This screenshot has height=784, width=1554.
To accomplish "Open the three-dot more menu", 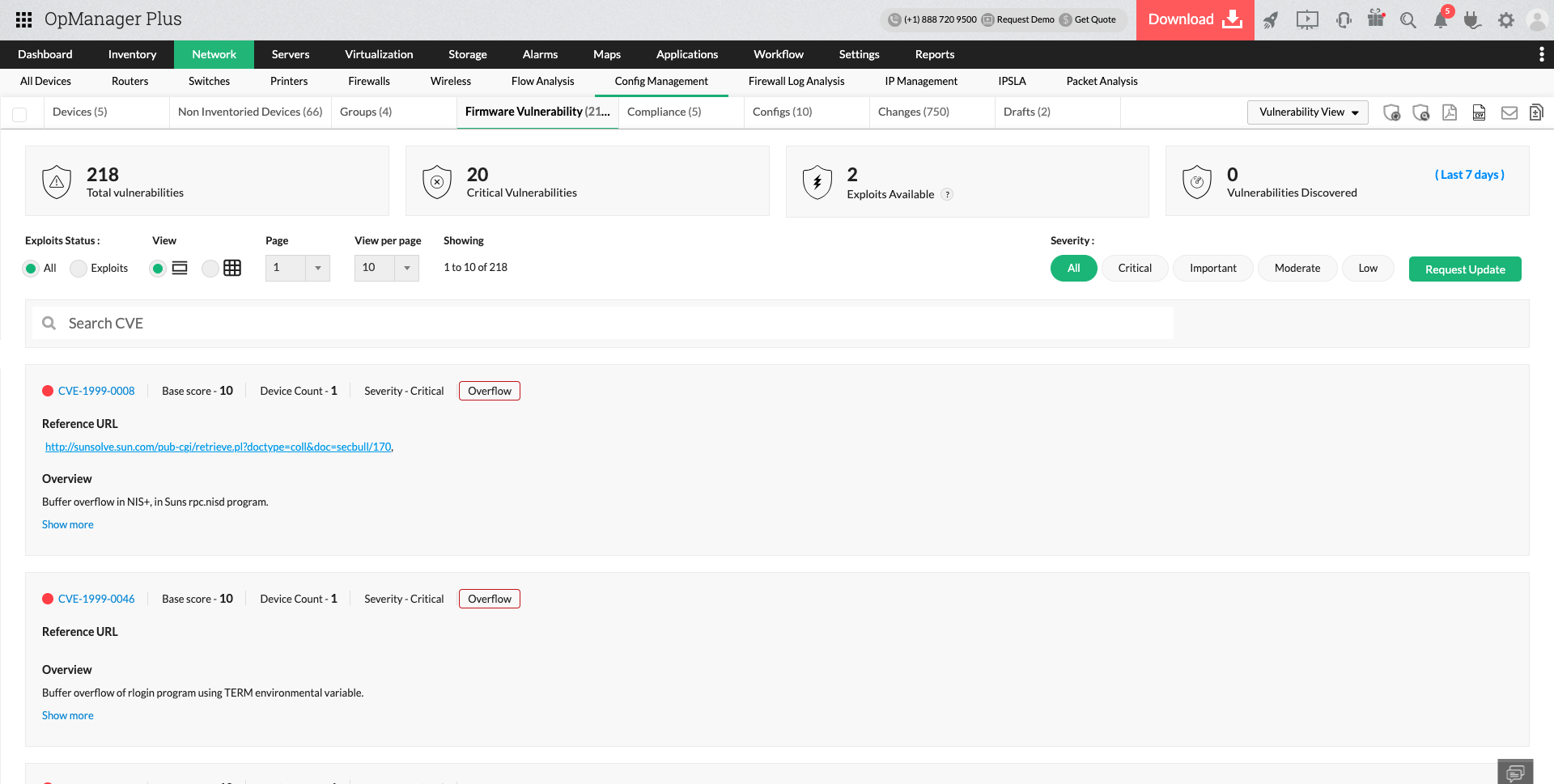I will click(x=1541, y=54).
